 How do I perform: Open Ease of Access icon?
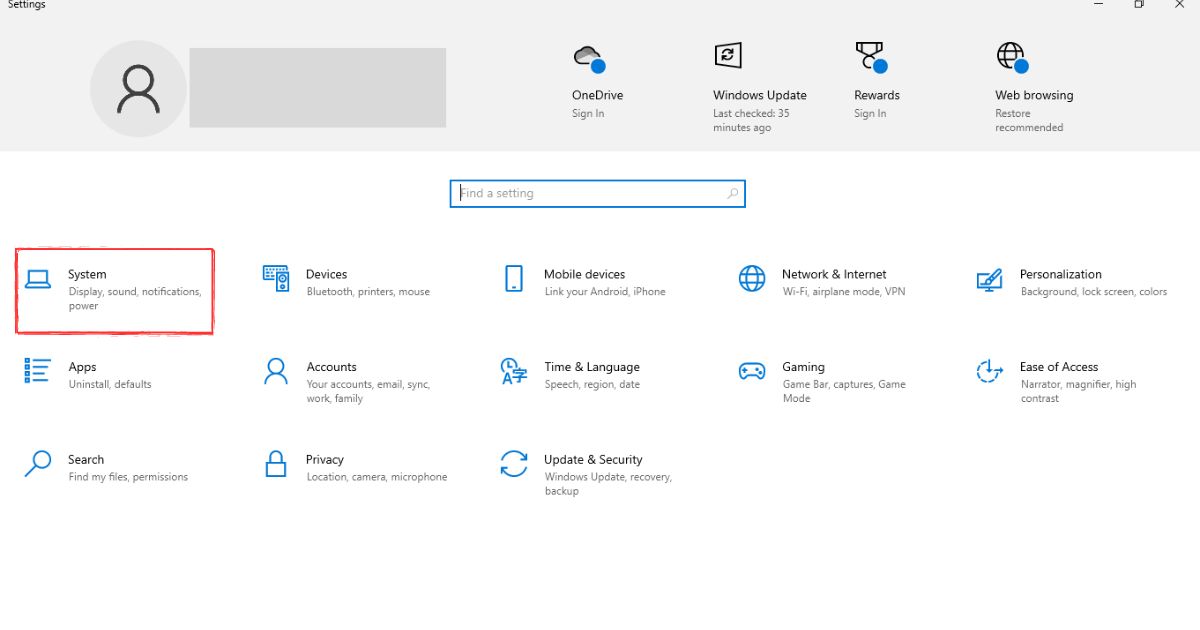pyautogui.click(x=989, y=371)
